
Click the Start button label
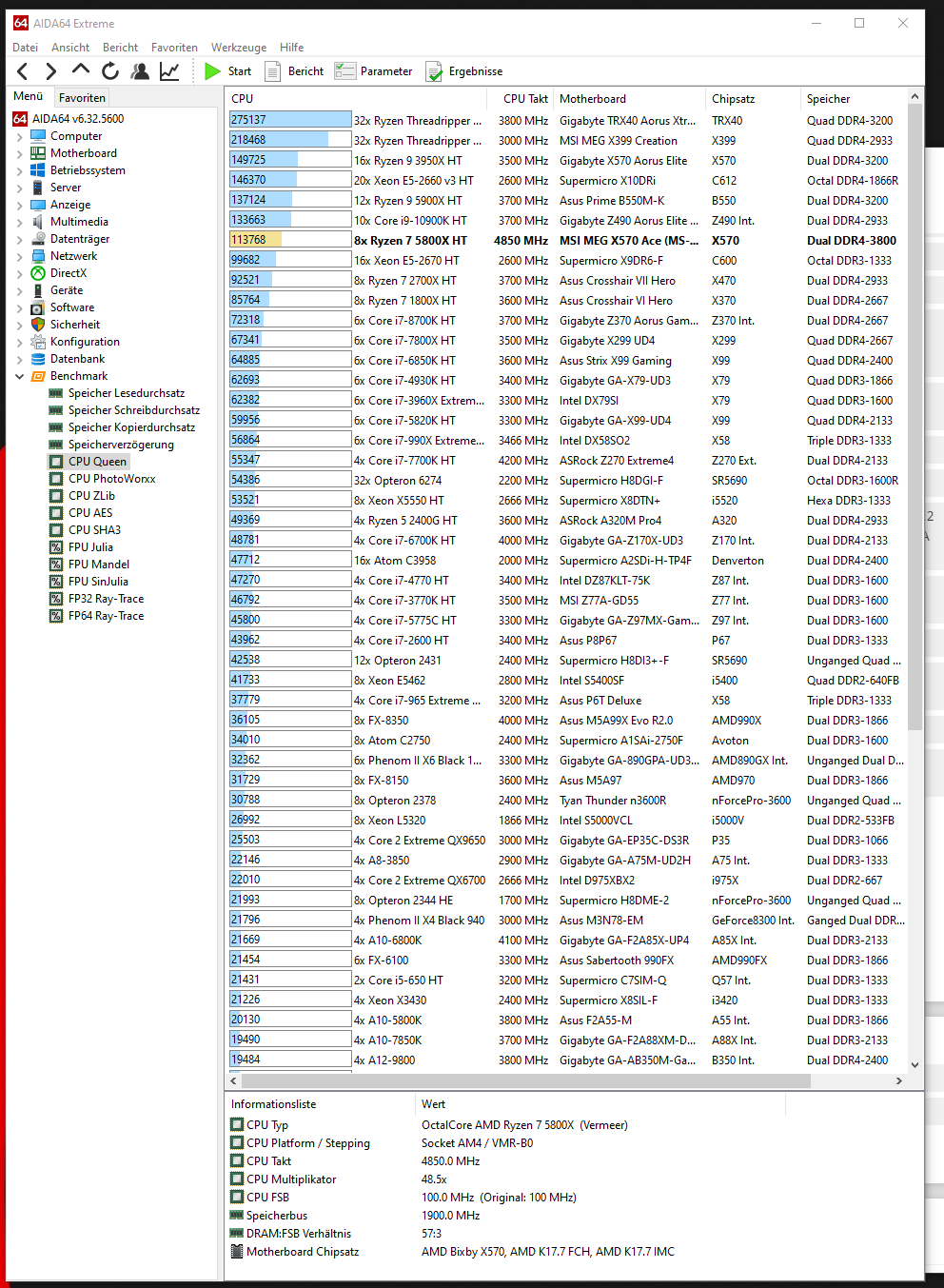[x=240, y=71]
